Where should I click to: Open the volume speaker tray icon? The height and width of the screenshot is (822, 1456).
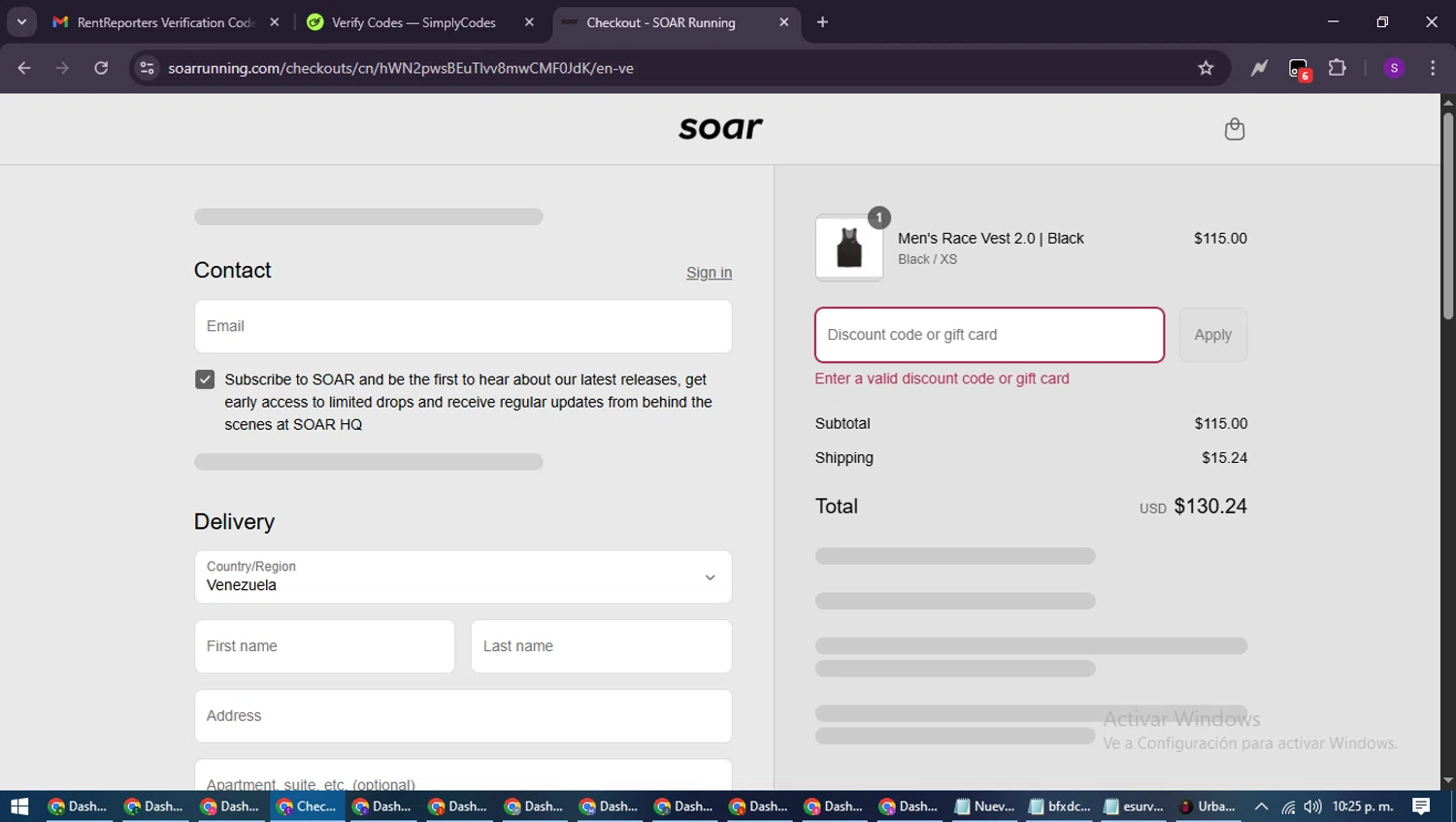[1312, 806]
